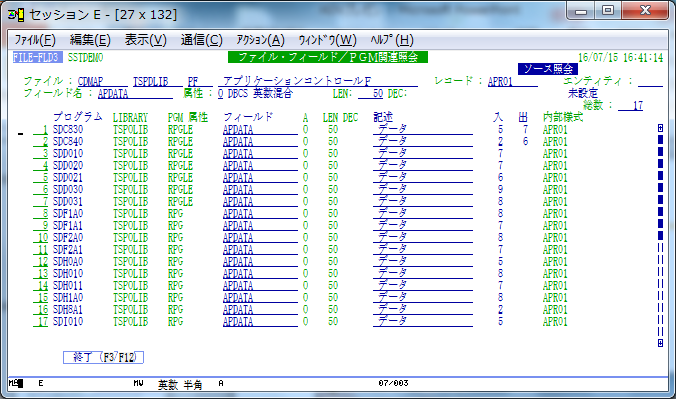Screen dimensions: 676x399
Task: Click the LEN field value 50 in header
Action: click(x=371, y=93)
